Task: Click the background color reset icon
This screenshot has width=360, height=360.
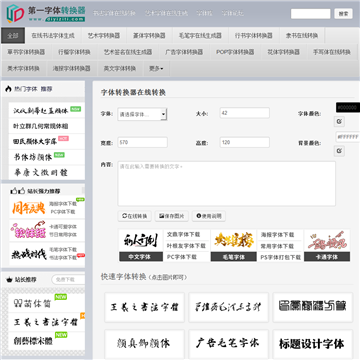Action: pyautogui.click(x=339, y=151)
